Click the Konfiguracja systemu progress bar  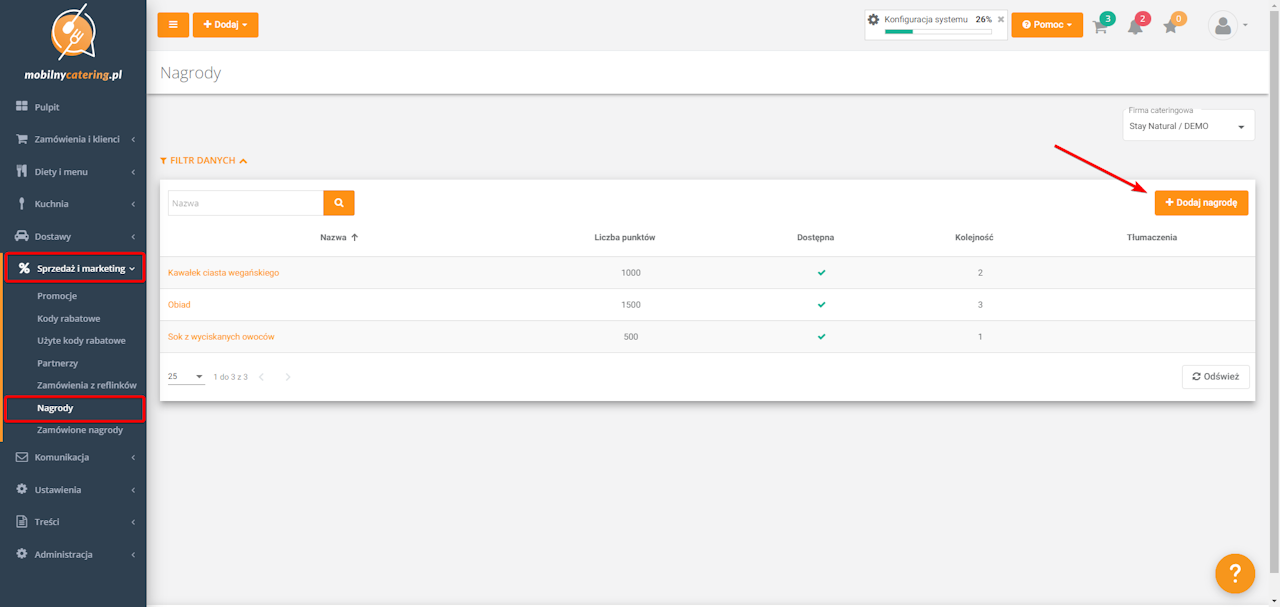coord(938,32)
